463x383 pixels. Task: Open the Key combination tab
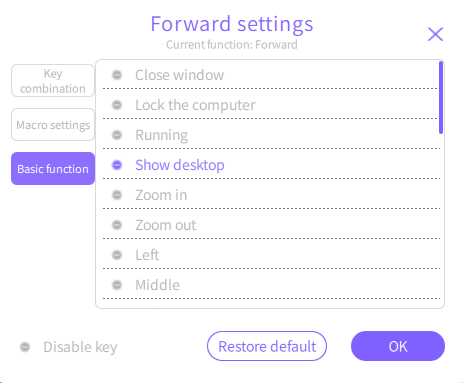coord(53,81)
